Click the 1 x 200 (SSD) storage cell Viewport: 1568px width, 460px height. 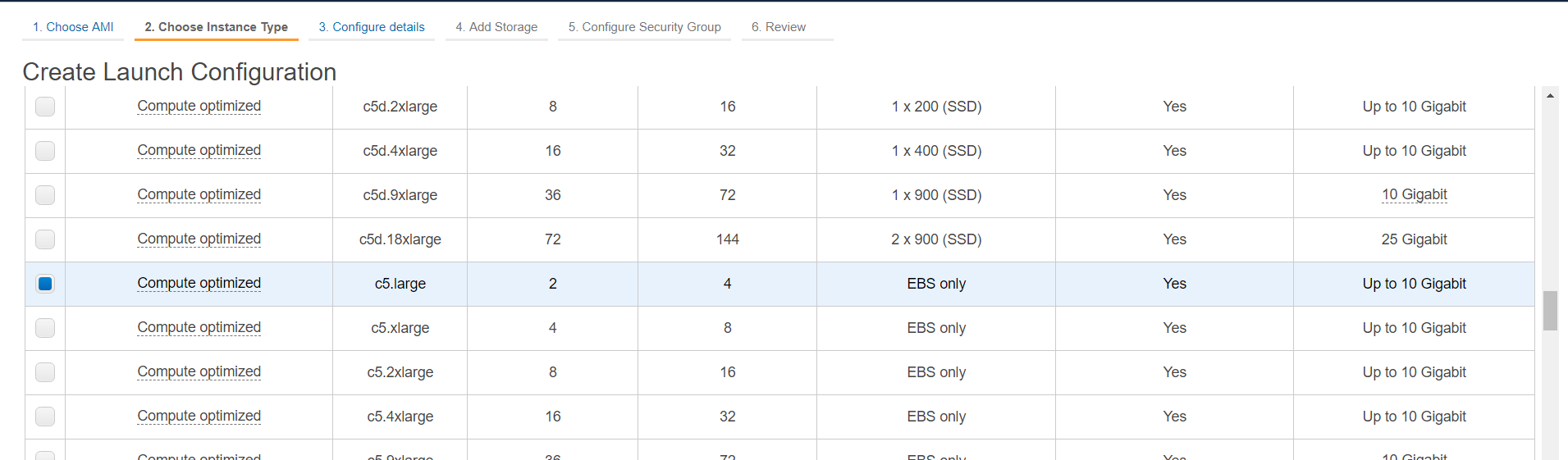tap(936, 107)
